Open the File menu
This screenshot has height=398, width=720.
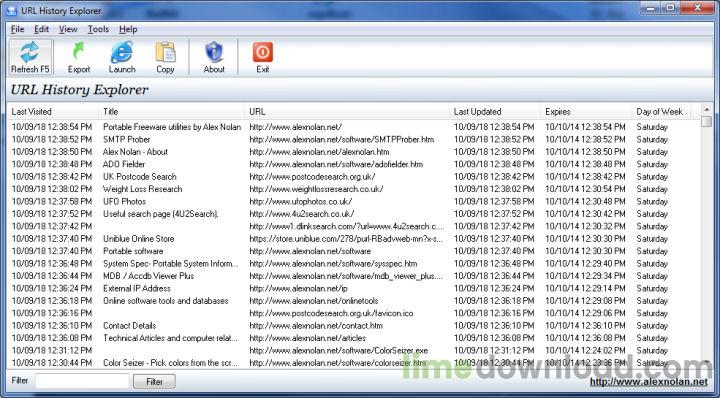[17, 29]
